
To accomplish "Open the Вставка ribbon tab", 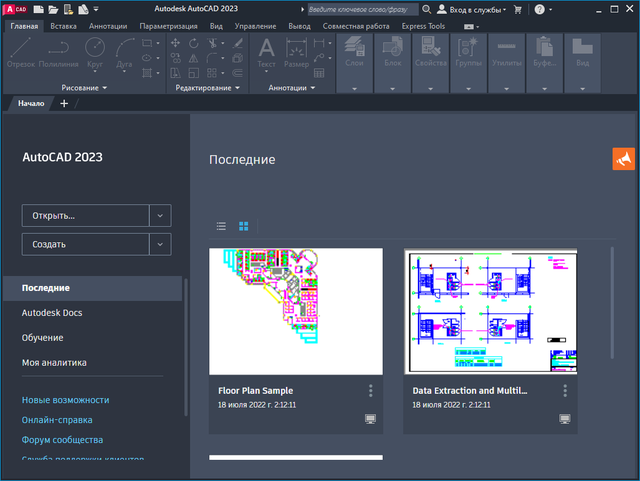I will 63,24.
